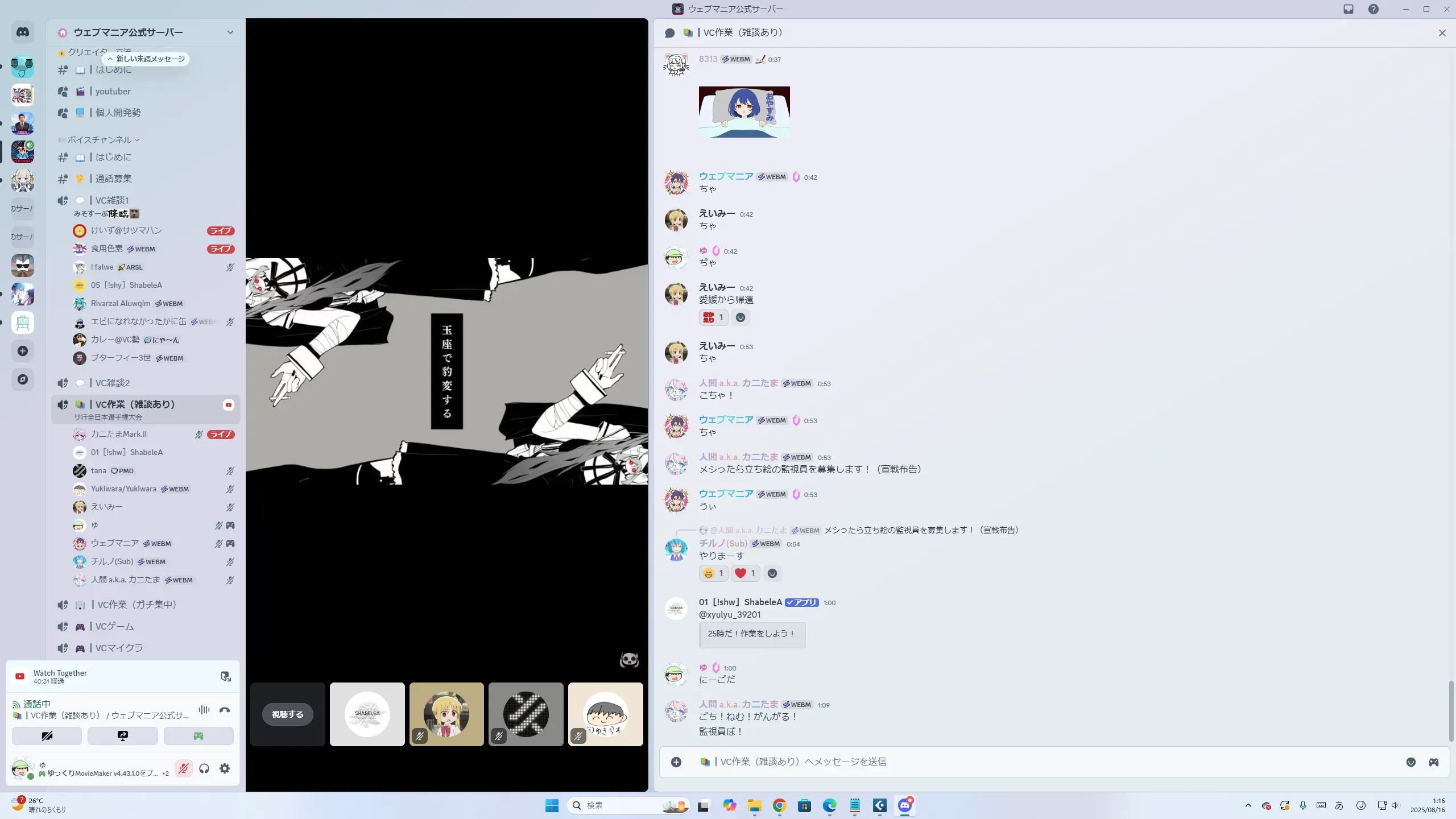Click the add a server plus icon

click(x=23, y=351)
